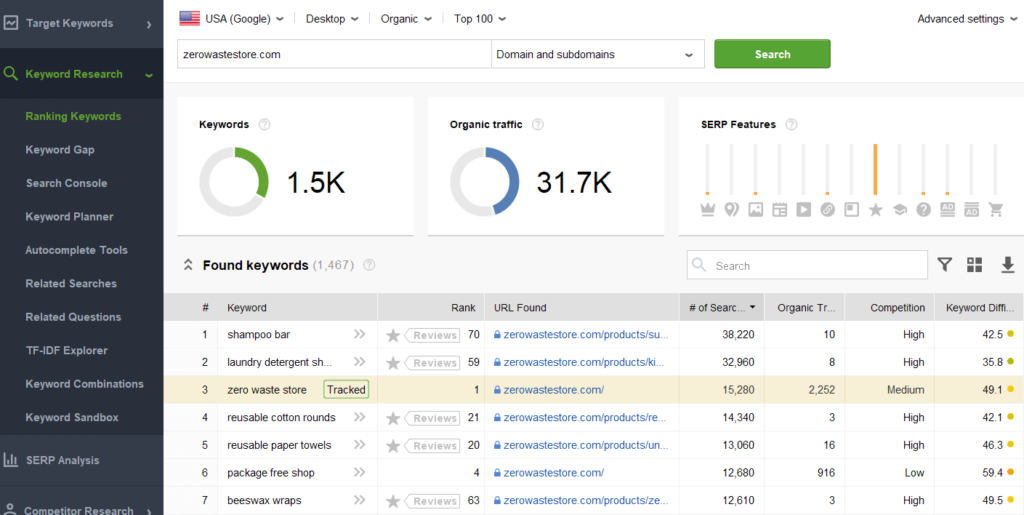Click the image pack SERP feature icon
The width and height of the screenshot is (1024, 515).
click(x=755, y=210)
